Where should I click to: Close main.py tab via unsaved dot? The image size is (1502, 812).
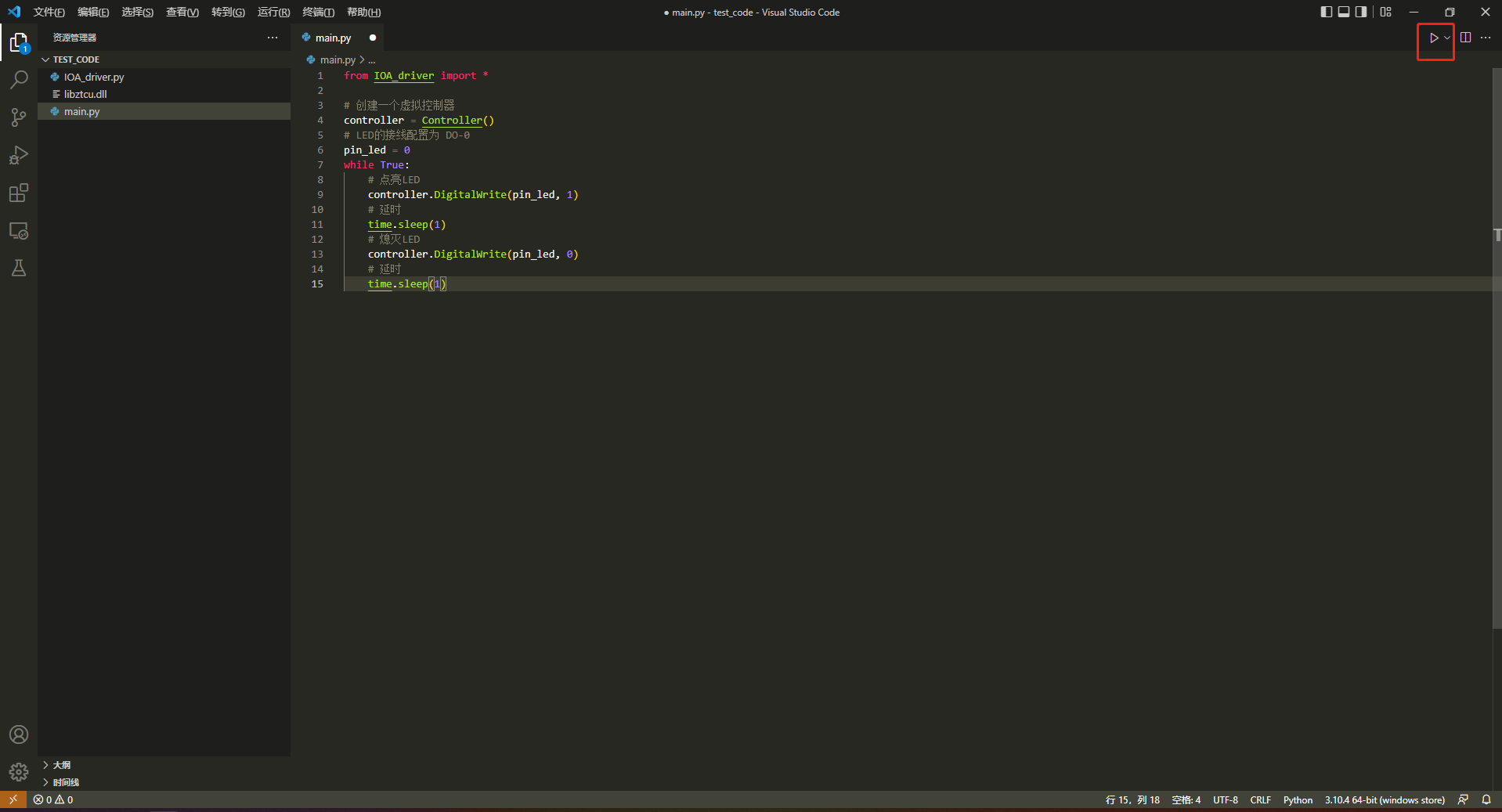(373, 38)
